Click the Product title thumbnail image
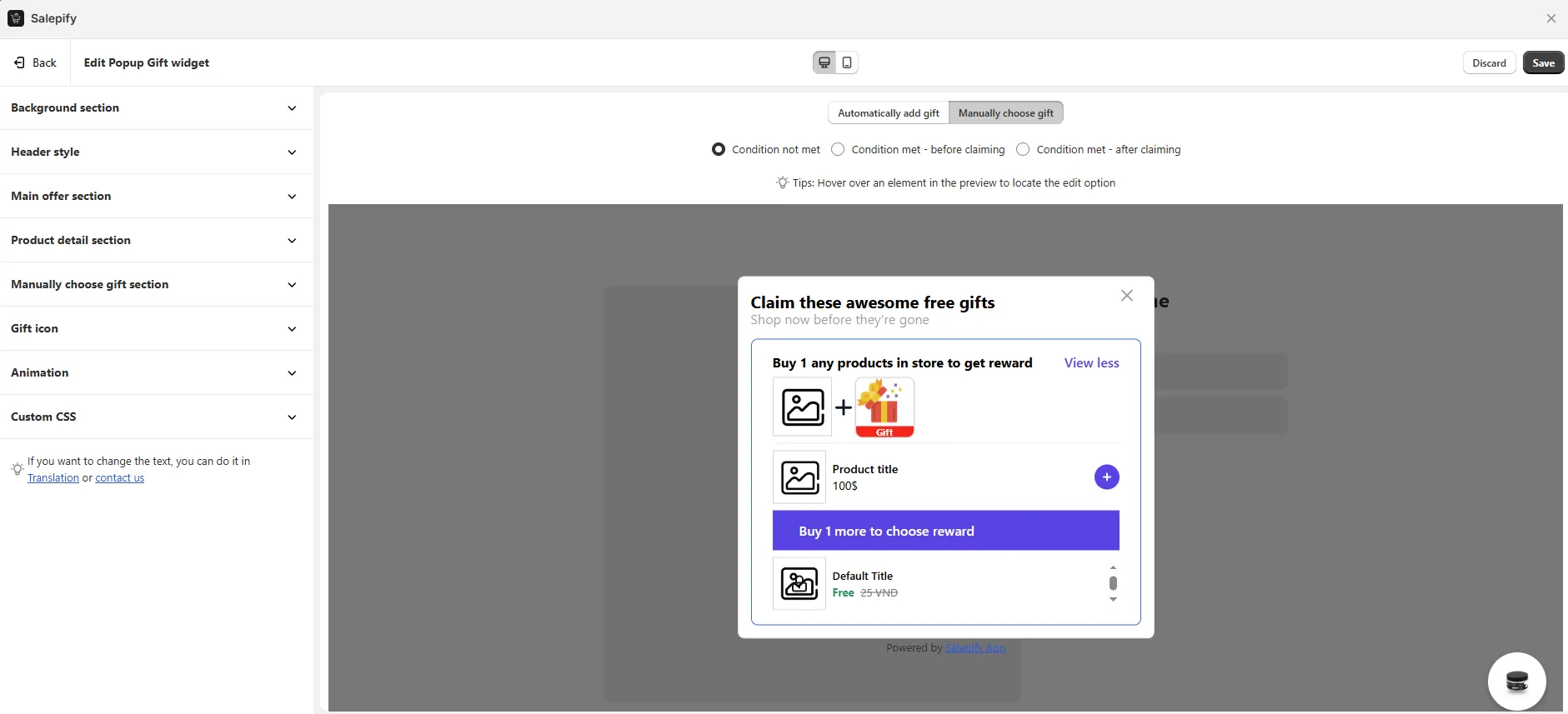The height and width of the screenshot is (714, 1568). 799,477
